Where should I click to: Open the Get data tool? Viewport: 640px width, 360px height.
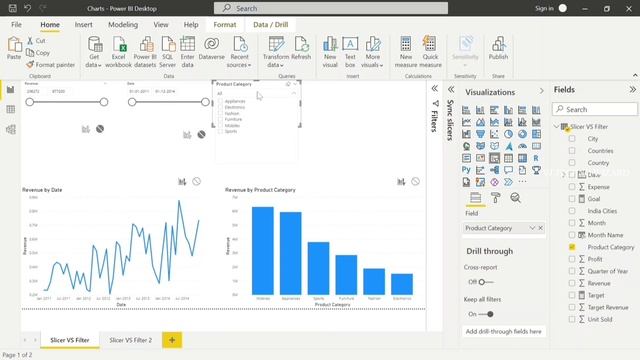point(94,52)
